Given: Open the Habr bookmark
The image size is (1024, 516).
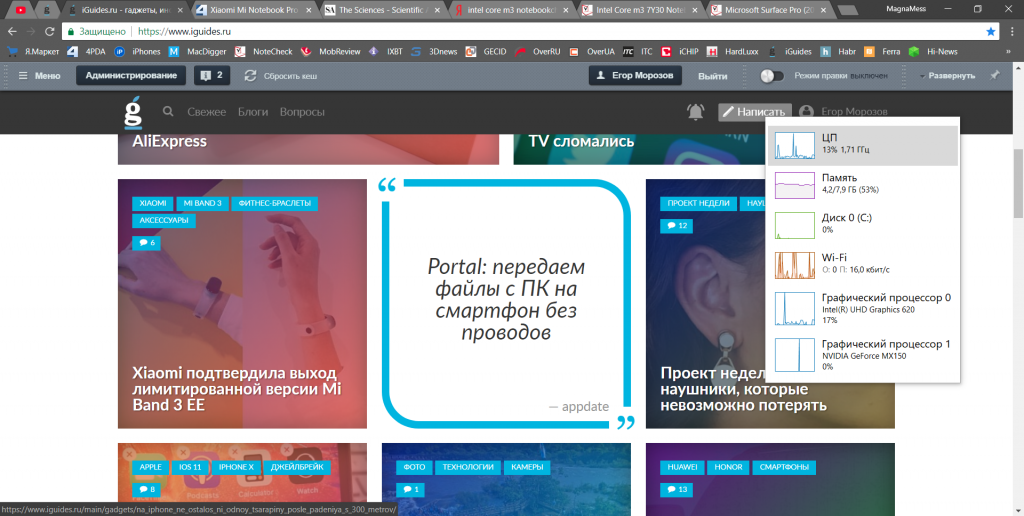Looking at the screenshot, I should [x=839, y=52].
